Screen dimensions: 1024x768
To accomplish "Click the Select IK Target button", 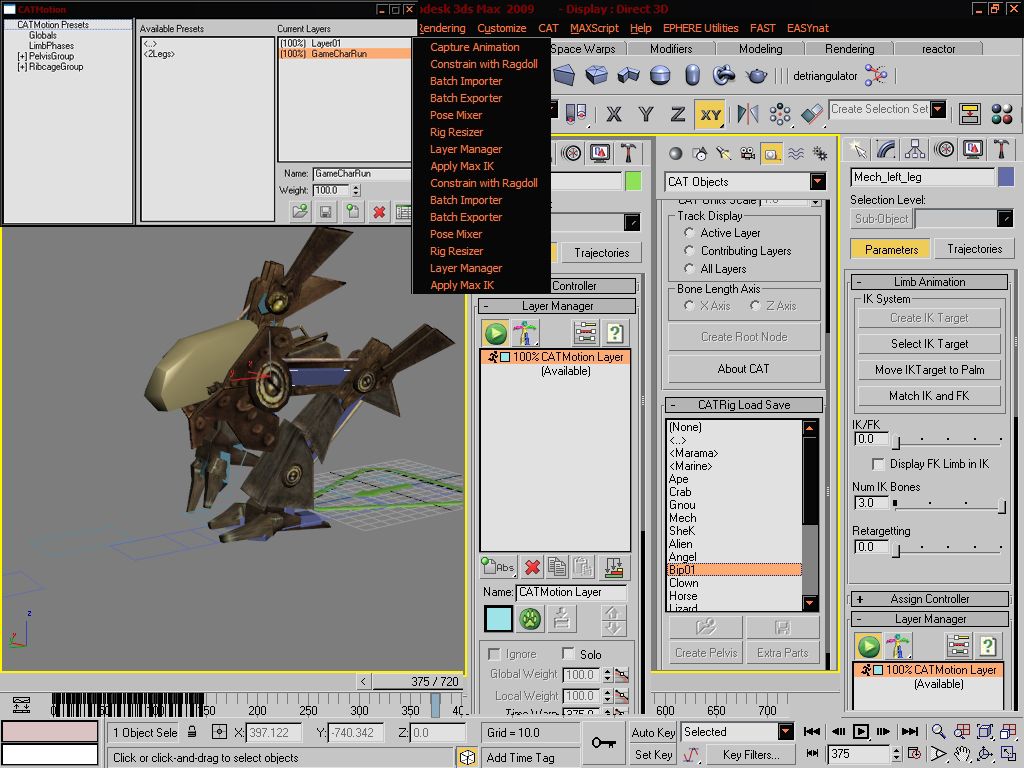I will click(x=929, y=344).
